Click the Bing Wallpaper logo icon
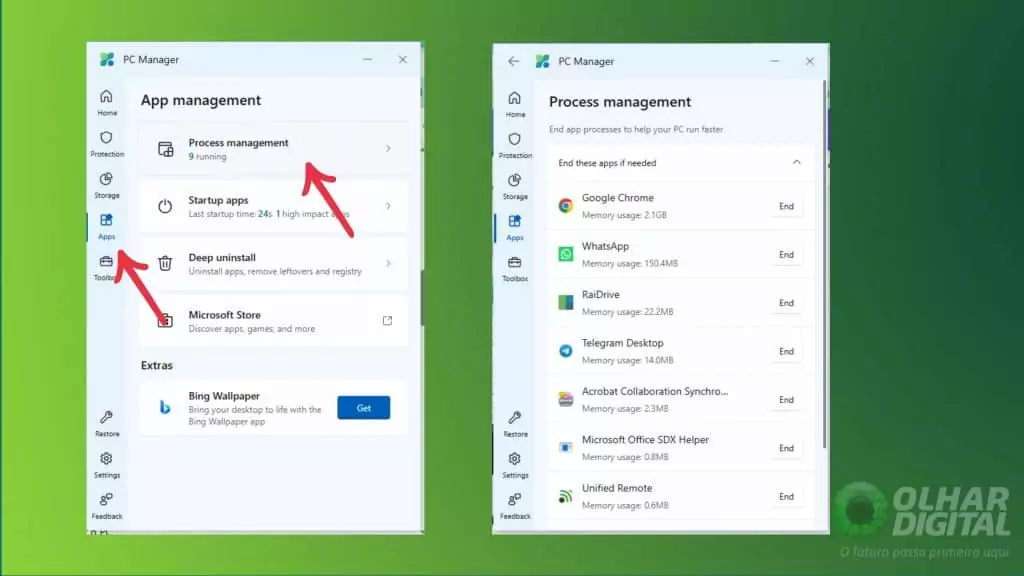 pyautogui.click(x=165, y=408)
